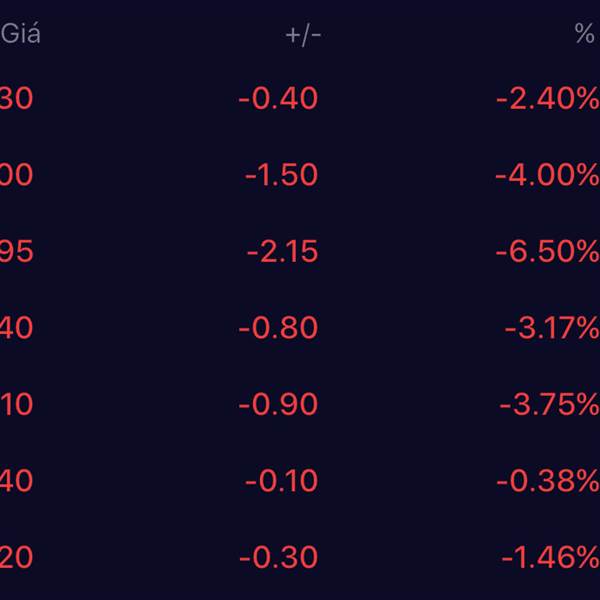Tap the -0.38% percent value
Image resolution: width=600 pixels, height=600 pixels.
[x=549, y=481]
